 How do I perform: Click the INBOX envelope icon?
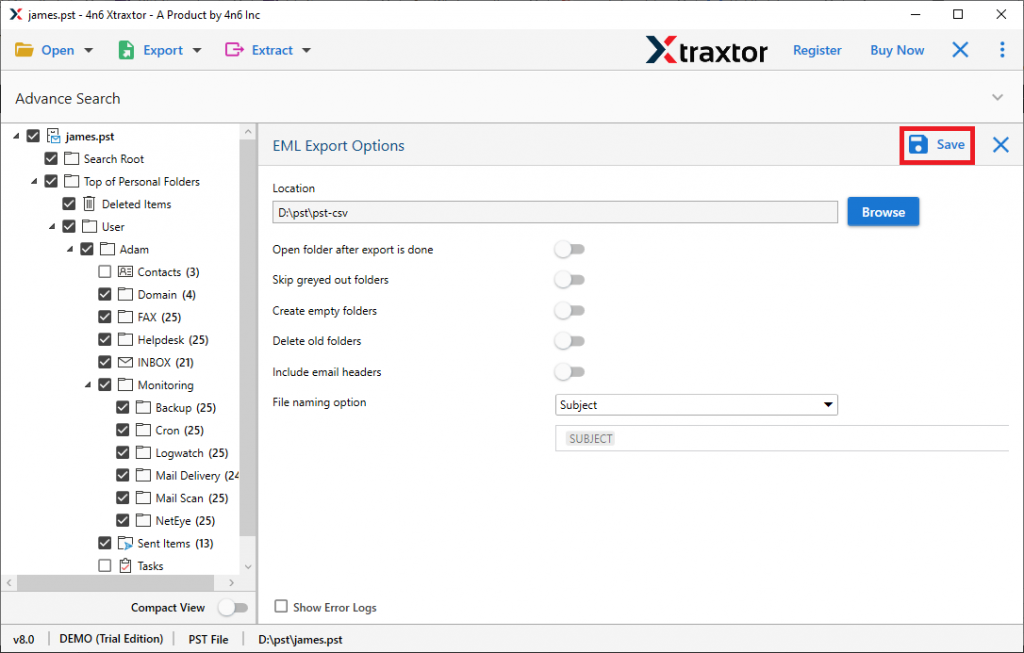pos(125,362)
